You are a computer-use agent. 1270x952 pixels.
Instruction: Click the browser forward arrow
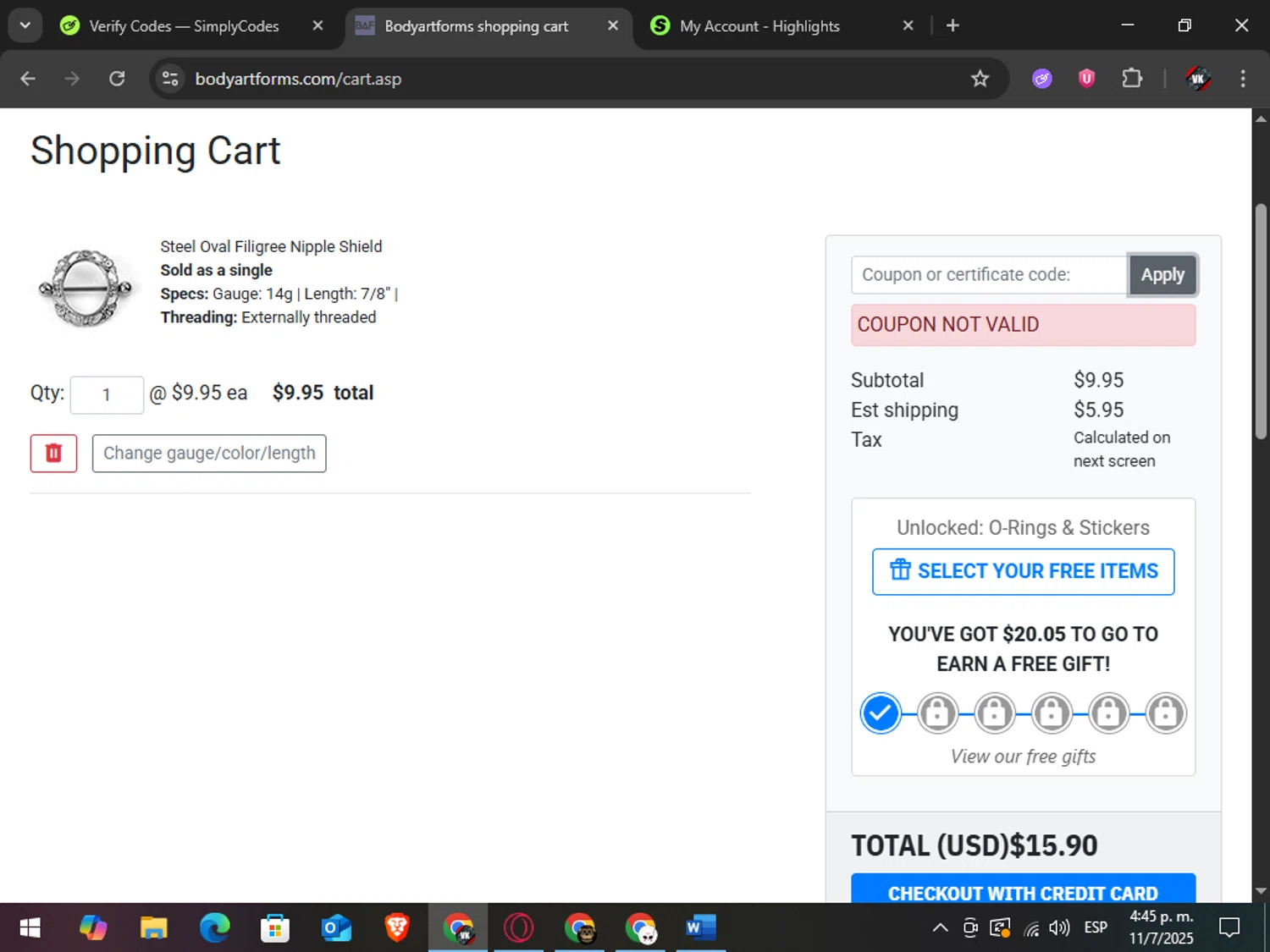(x=72, y=79)
